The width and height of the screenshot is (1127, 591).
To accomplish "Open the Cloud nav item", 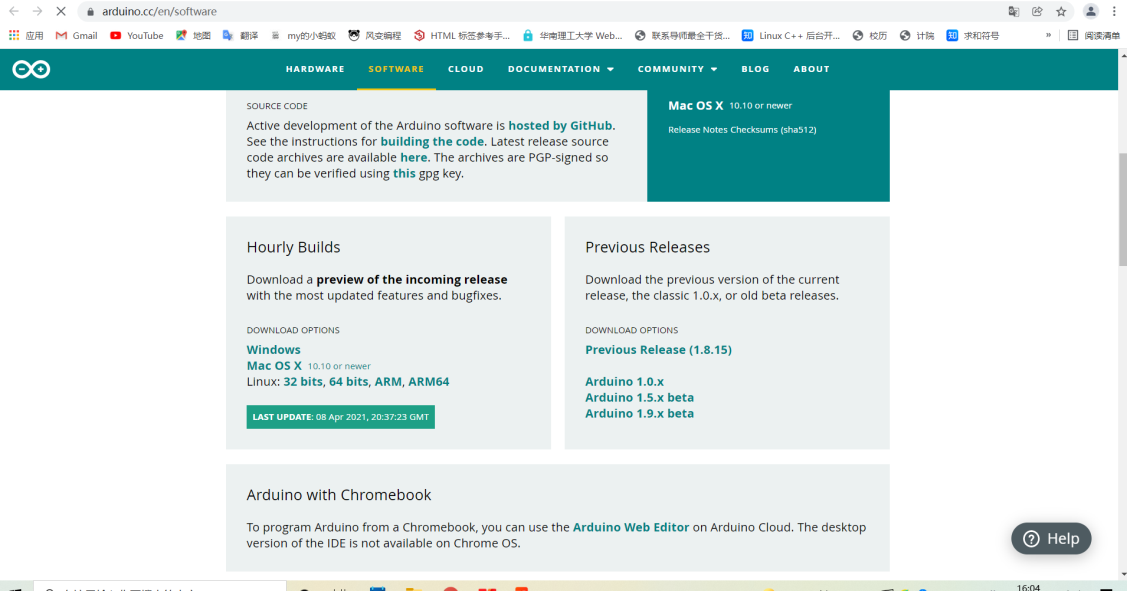I will pos(466,69).
